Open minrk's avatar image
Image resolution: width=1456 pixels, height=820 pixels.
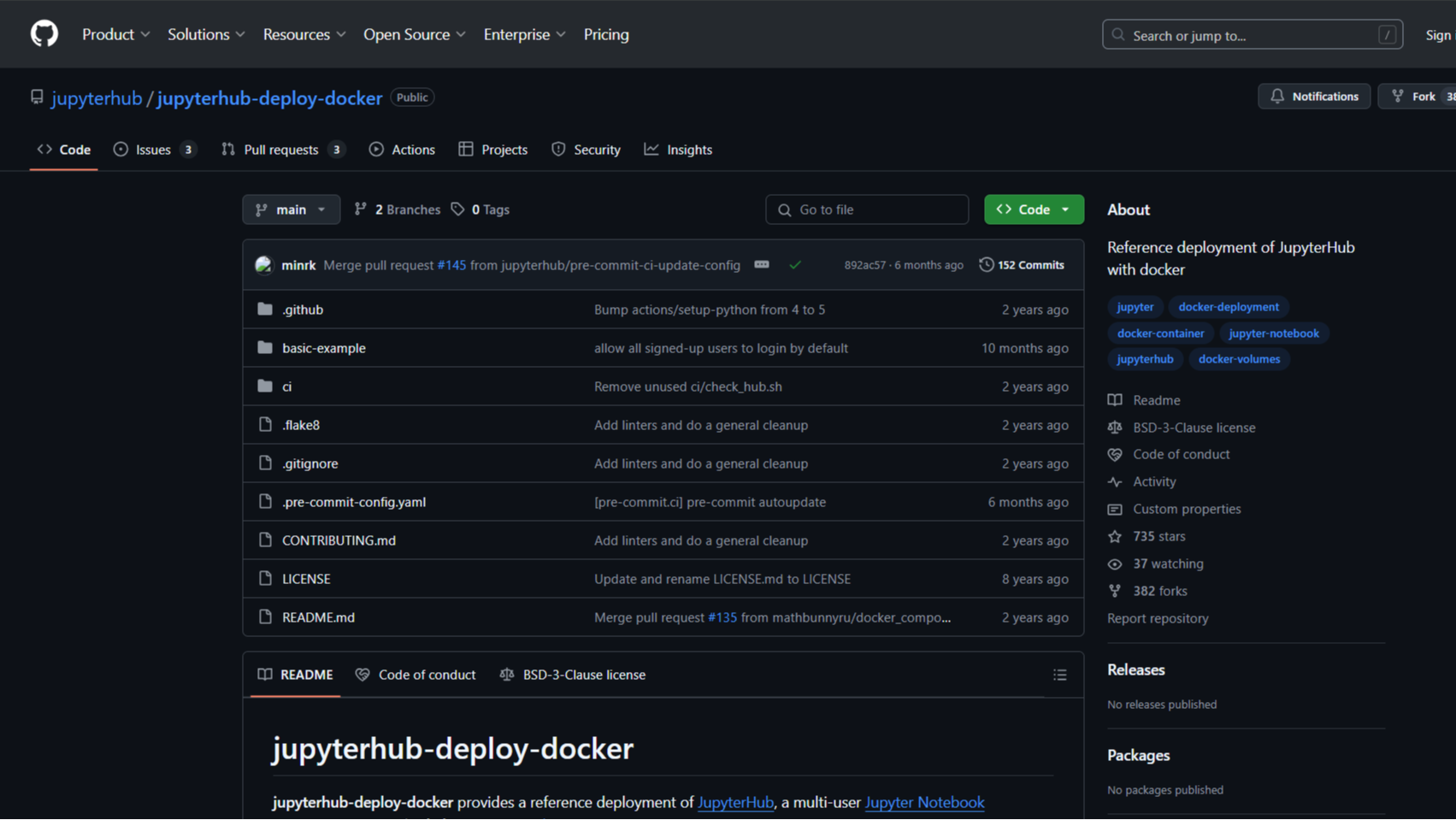(x=263, y=265)
